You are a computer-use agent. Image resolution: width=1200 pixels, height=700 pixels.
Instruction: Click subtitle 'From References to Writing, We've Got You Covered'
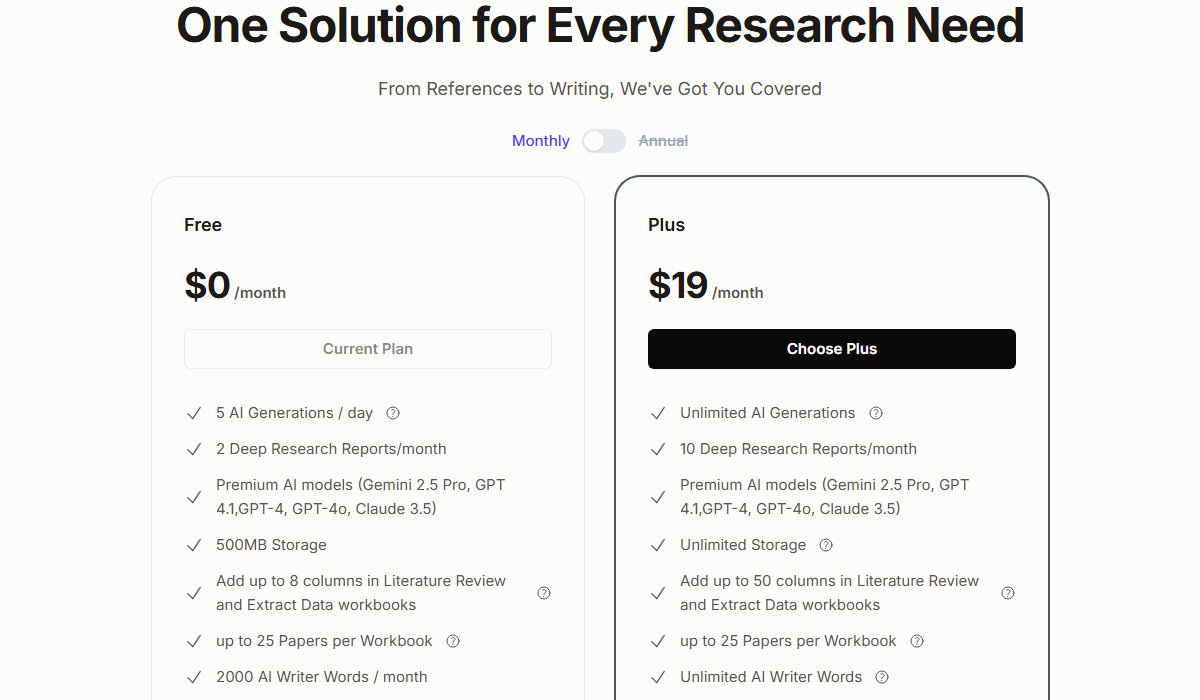(600, 89)
